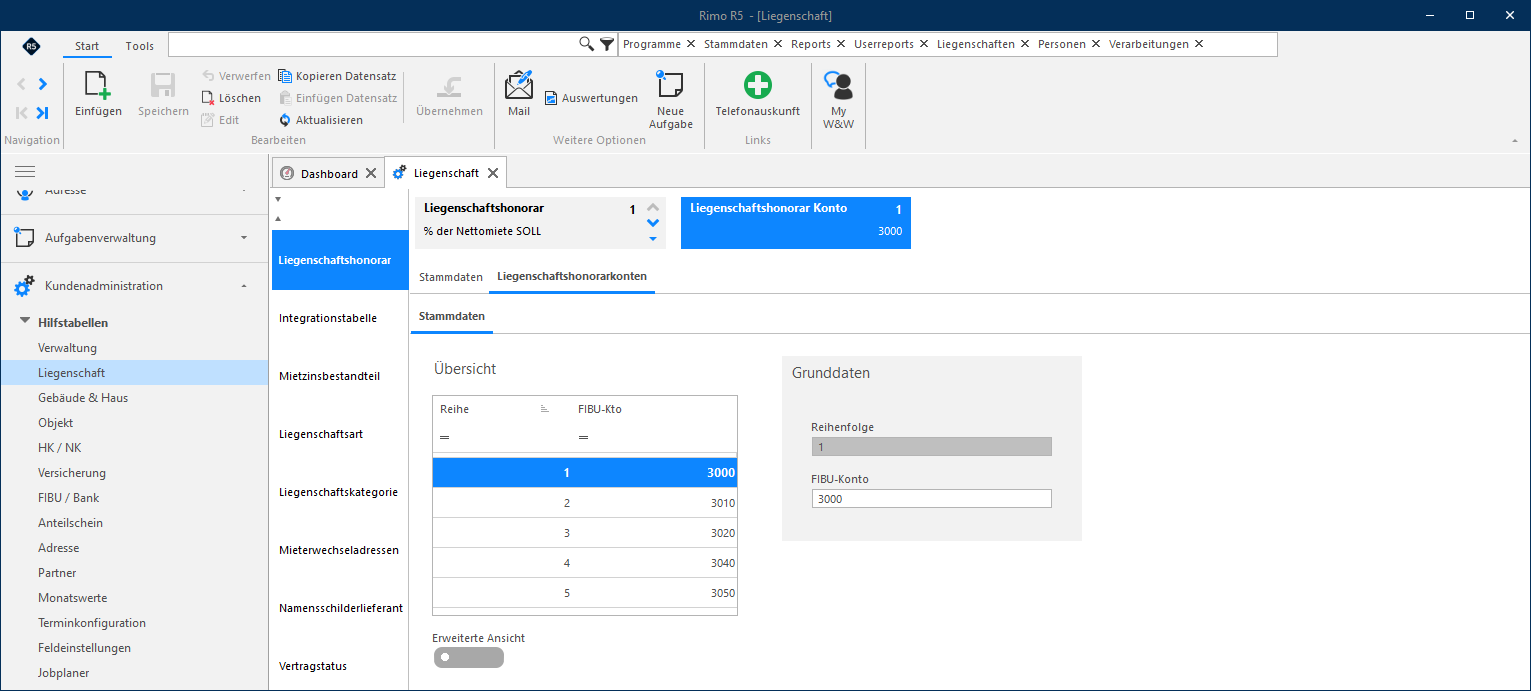Open the Mail icon in ribbon
This screenshot has height=691, width=1531.
coord(519,86)
